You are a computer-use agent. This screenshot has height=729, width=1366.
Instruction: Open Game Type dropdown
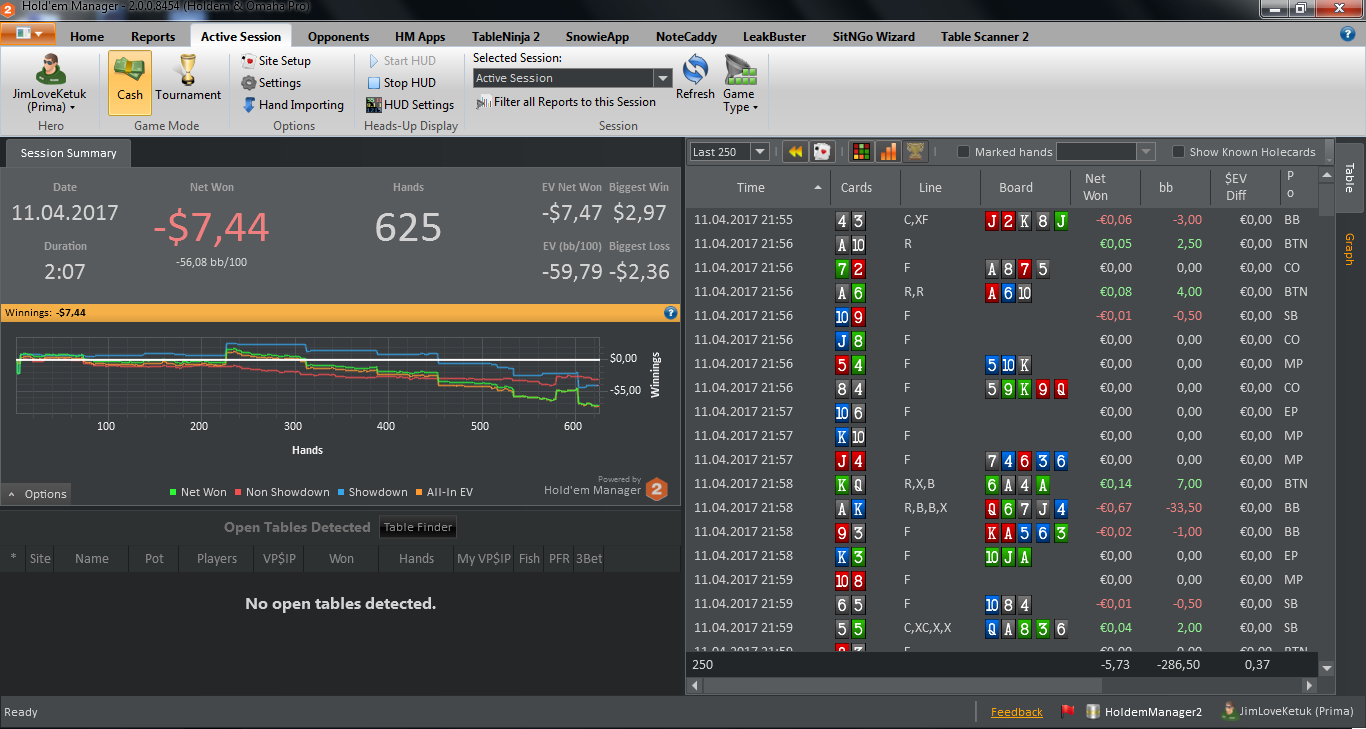click(739, 84)
